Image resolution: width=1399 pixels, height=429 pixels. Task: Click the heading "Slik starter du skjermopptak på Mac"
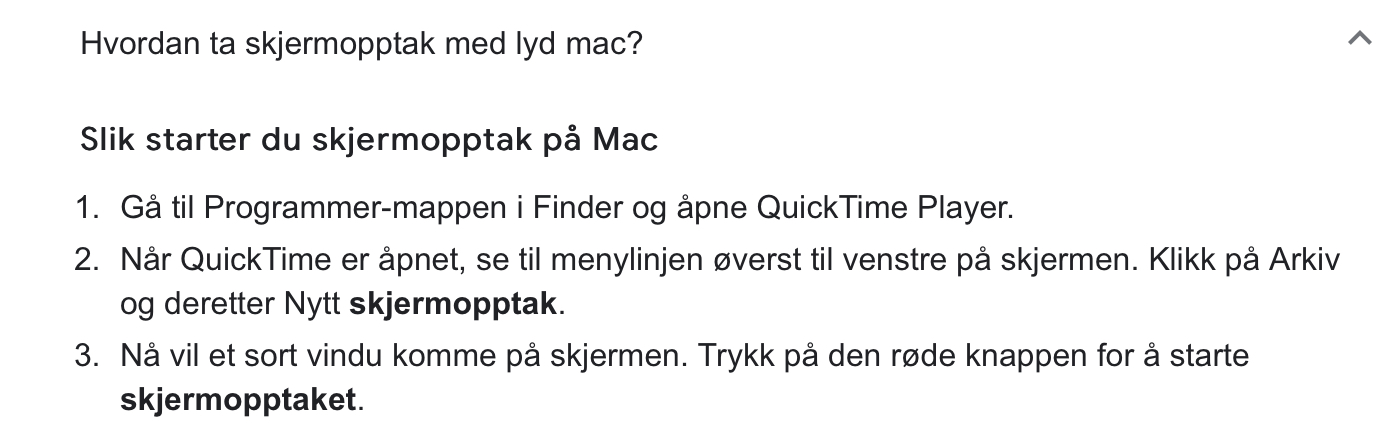click(369, 139)
